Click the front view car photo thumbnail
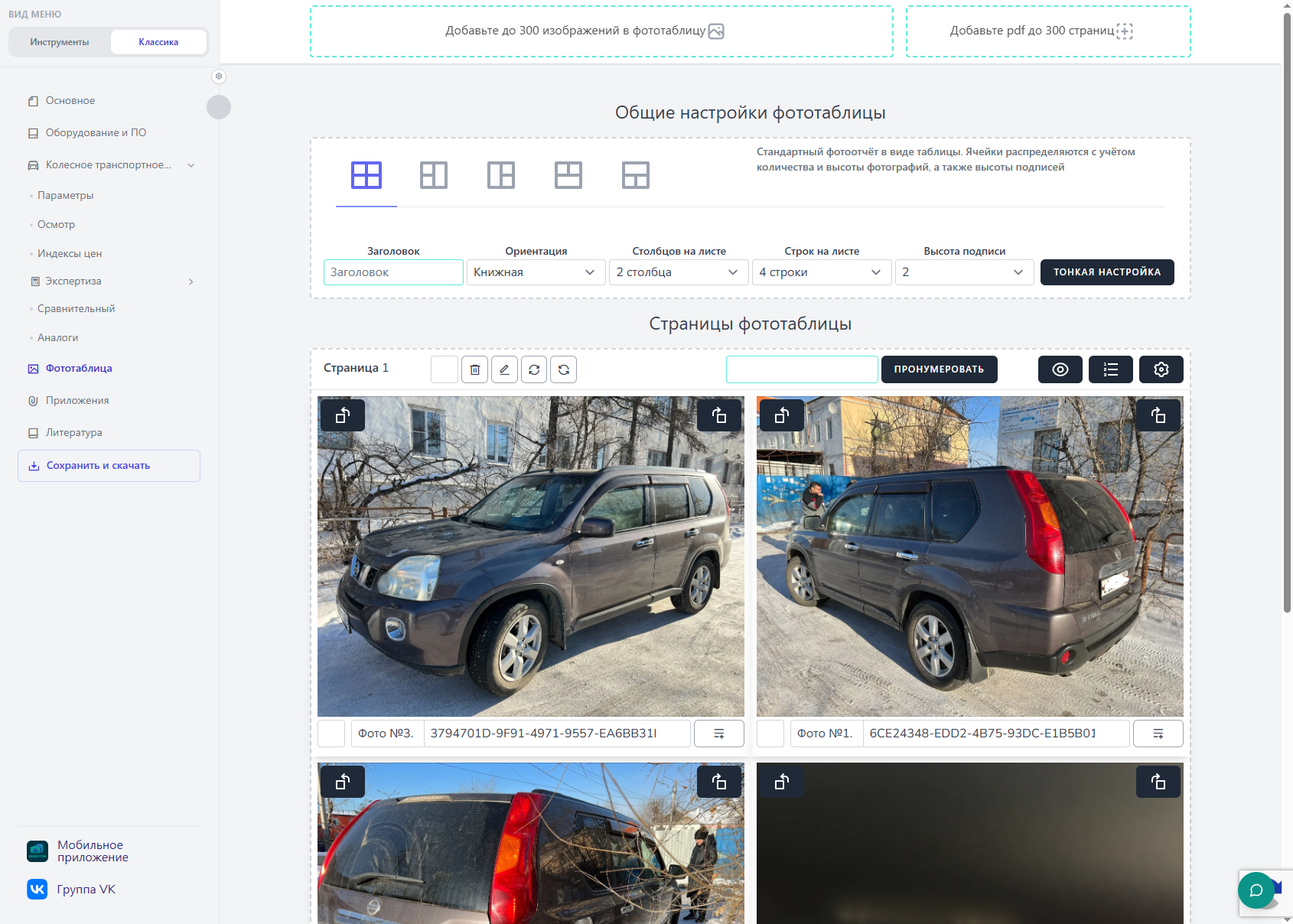1293x924 pixels. tap(531, 556)
